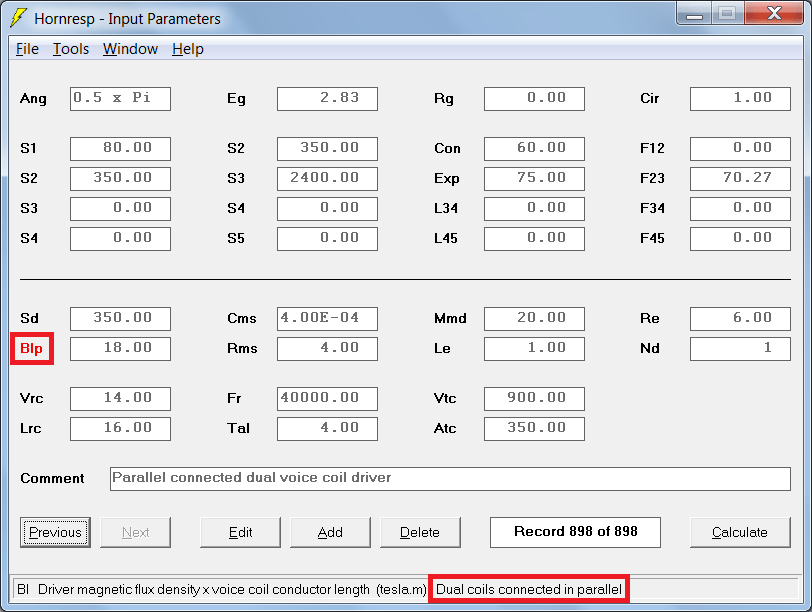Select the Tal input field

327,429
